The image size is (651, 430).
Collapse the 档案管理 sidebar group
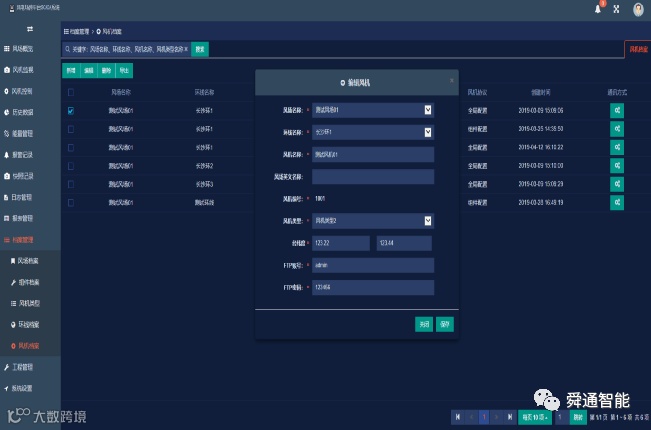(x=19, y=239)
